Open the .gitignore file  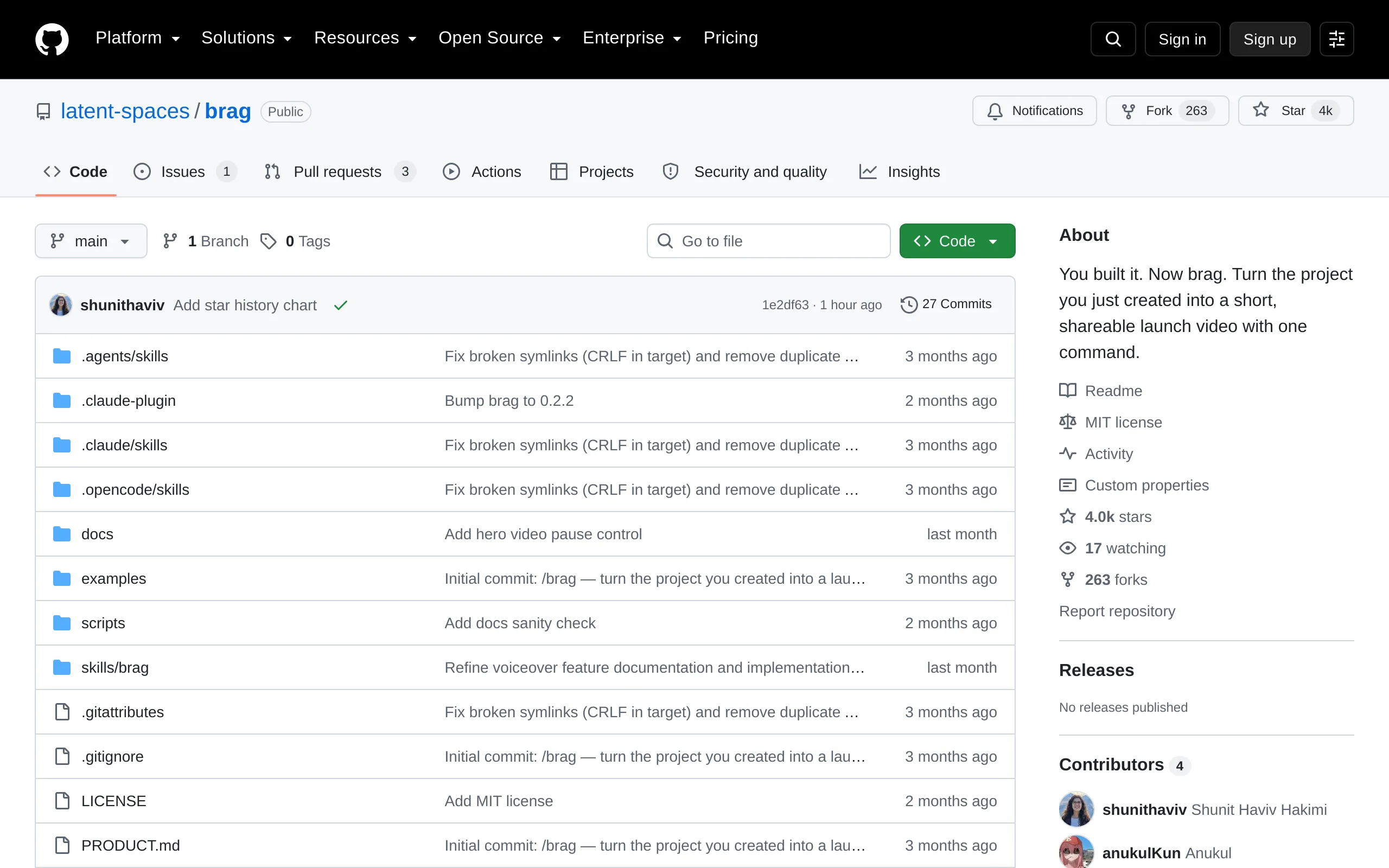point(112,757)
